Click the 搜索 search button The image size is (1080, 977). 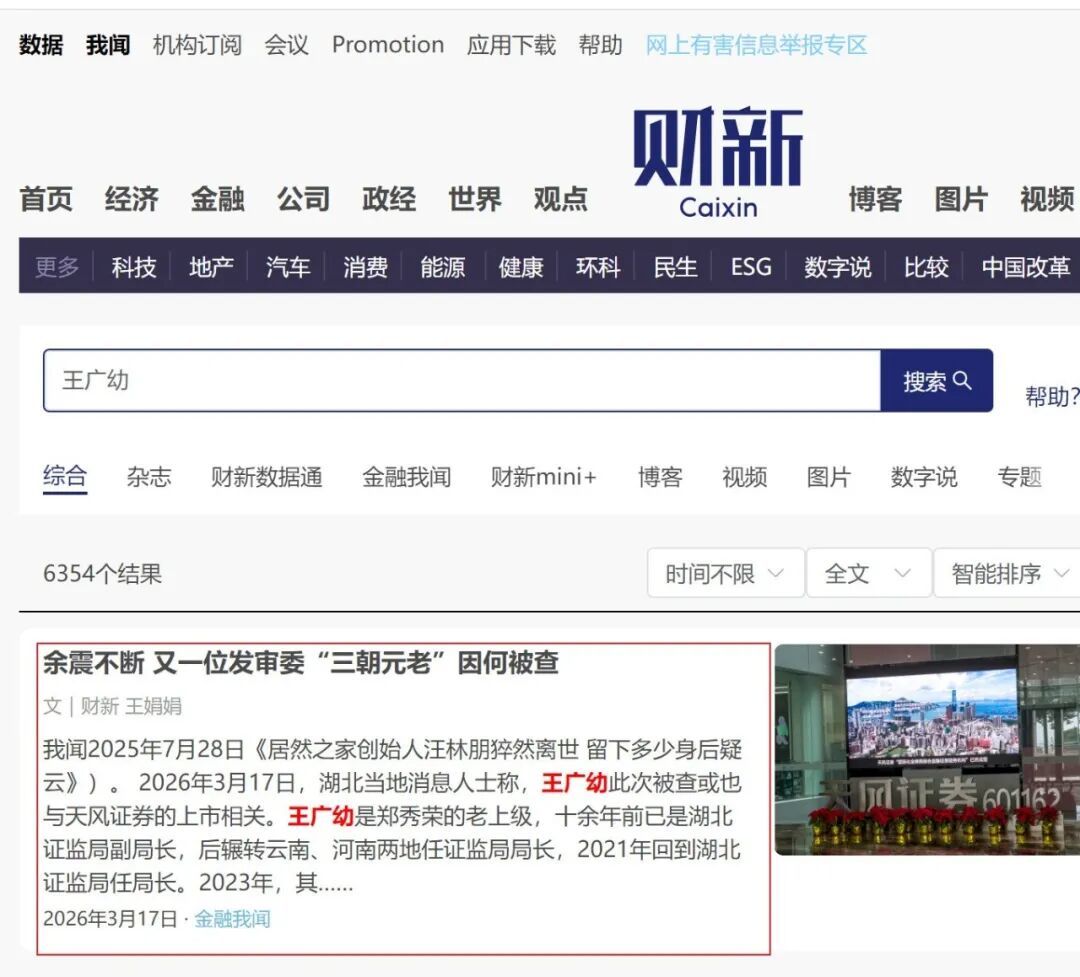click(x=937, y=380)
